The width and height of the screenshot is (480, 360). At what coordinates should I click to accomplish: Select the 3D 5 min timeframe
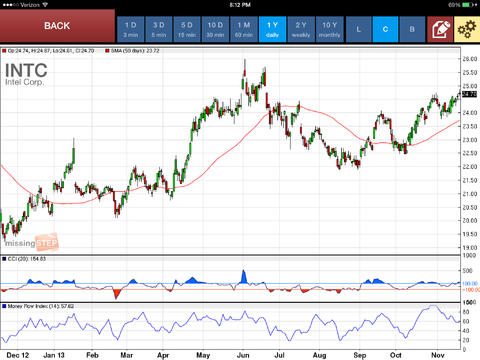click(159, 29)
